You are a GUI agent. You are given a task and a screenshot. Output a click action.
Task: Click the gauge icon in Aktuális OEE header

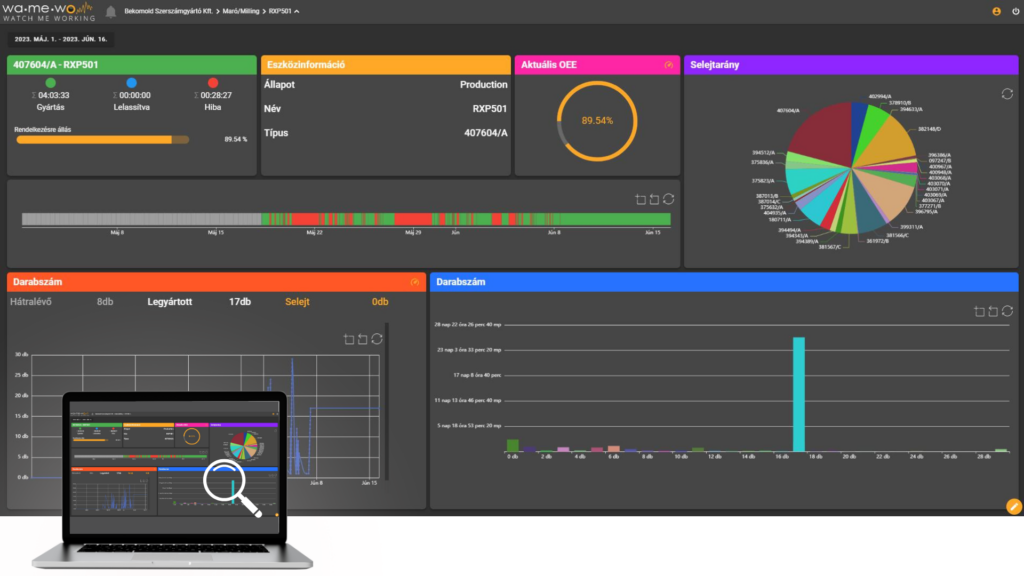click(x=669, y=65)
